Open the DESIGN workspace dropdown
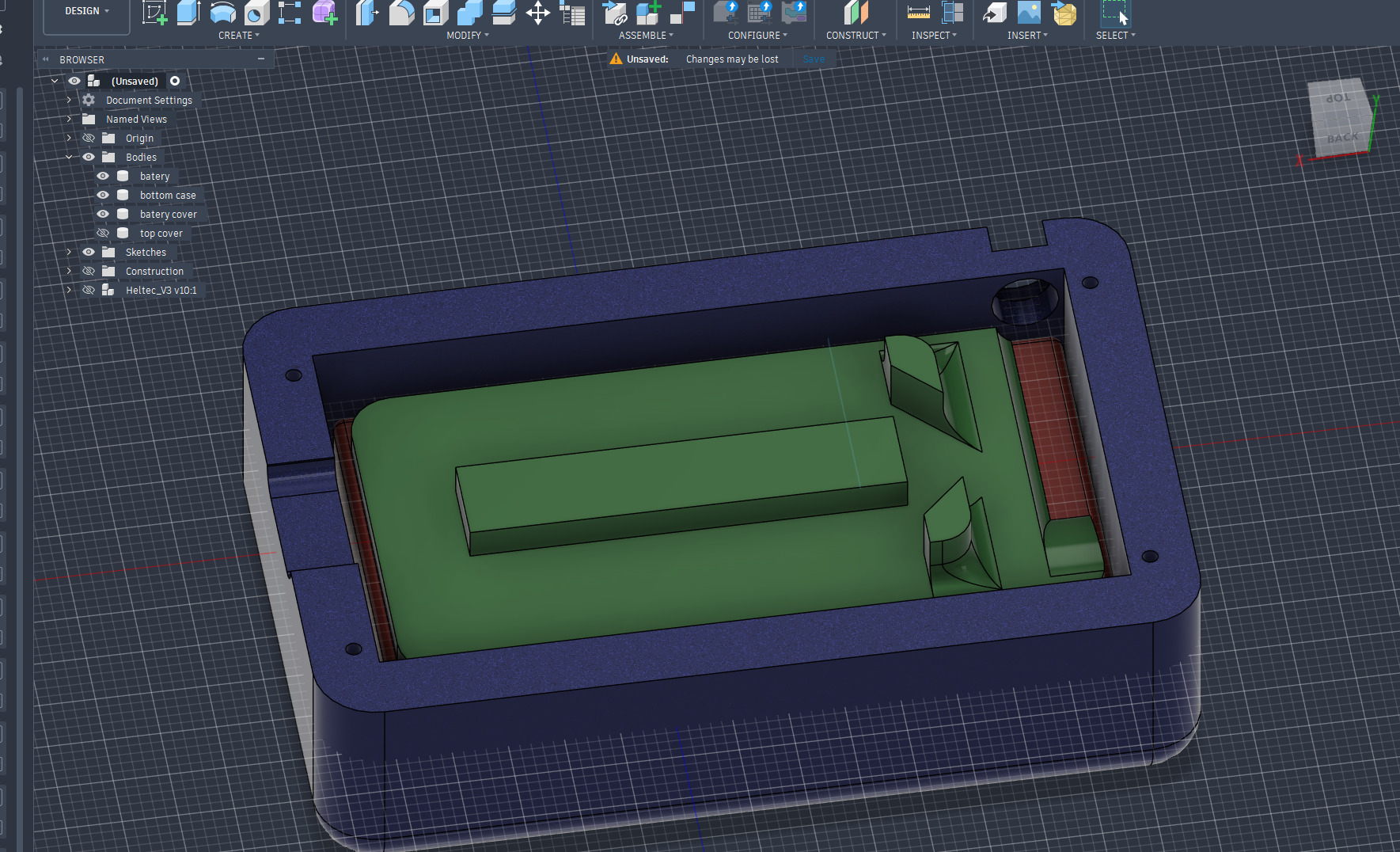The image size is (1400, 852). click(86, 11)
